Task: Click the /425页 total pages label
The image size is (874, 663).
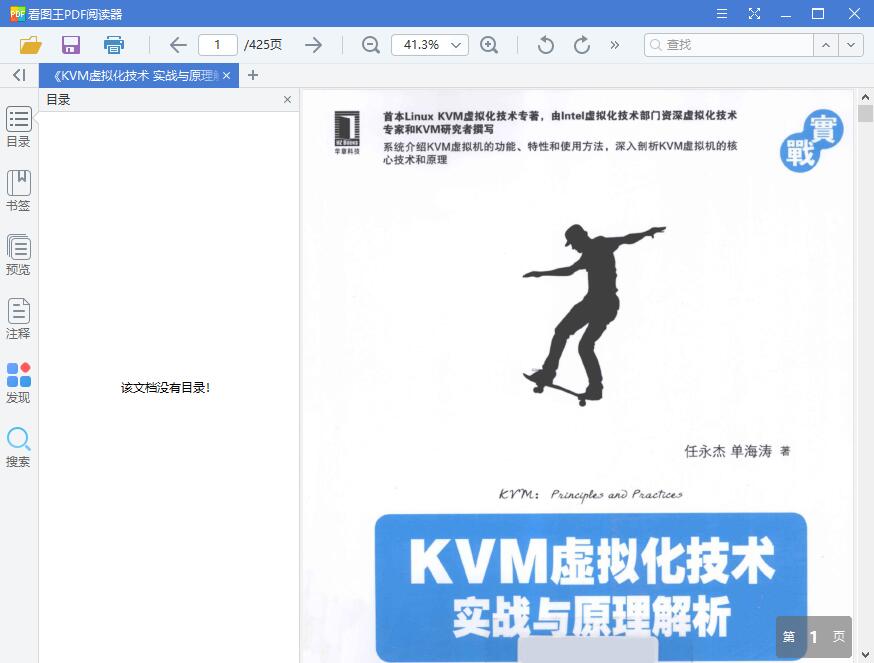Action: [263, 45]
